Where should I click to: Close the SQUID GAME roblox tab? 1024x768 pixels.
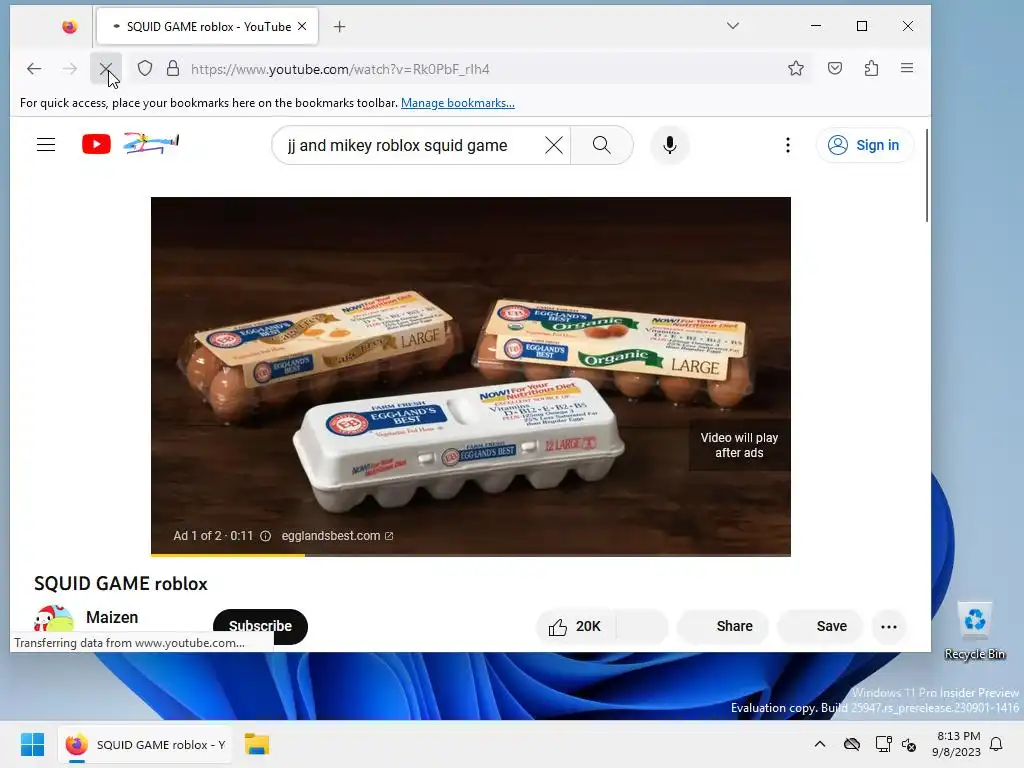(302, 26)
